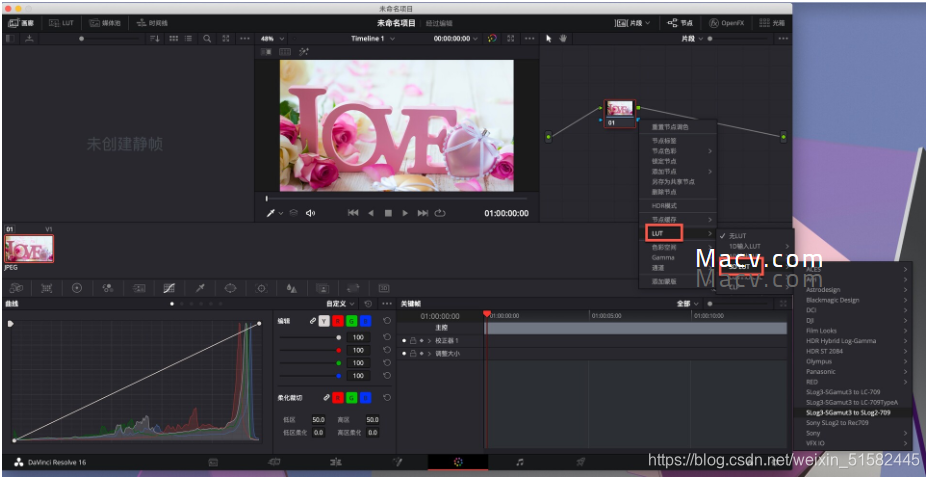
Task: Select the checked 无LUT option
Action: tap(738, 236)
